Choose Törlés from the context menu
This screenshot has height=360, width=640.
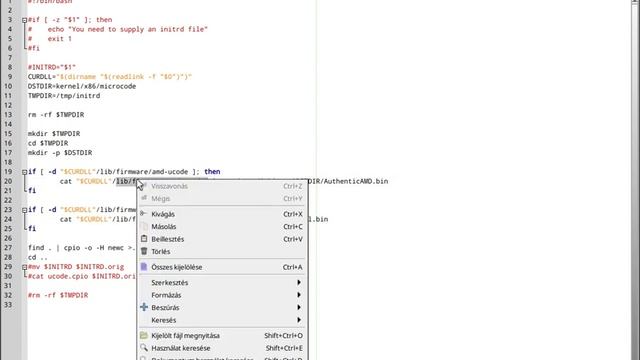tap(222, 251)
